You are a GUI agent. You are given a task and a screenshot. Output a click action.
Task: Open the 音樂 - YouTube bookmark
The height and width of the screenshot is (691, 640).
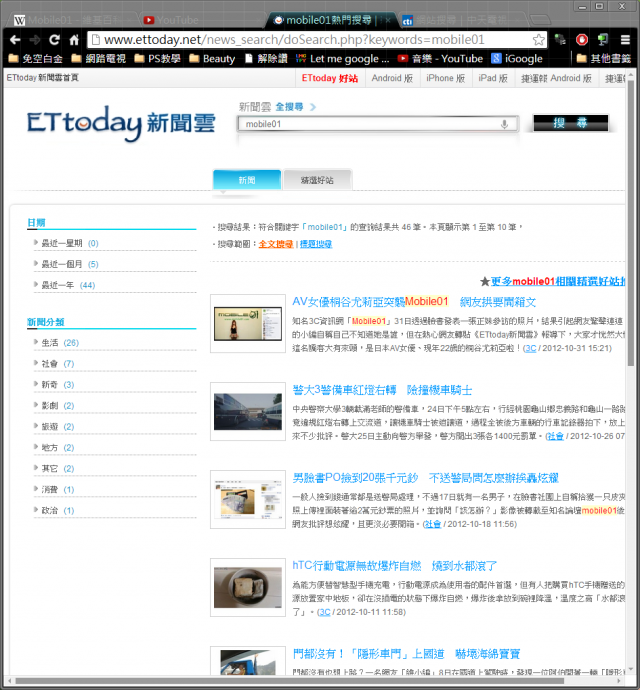coord(440,59)
